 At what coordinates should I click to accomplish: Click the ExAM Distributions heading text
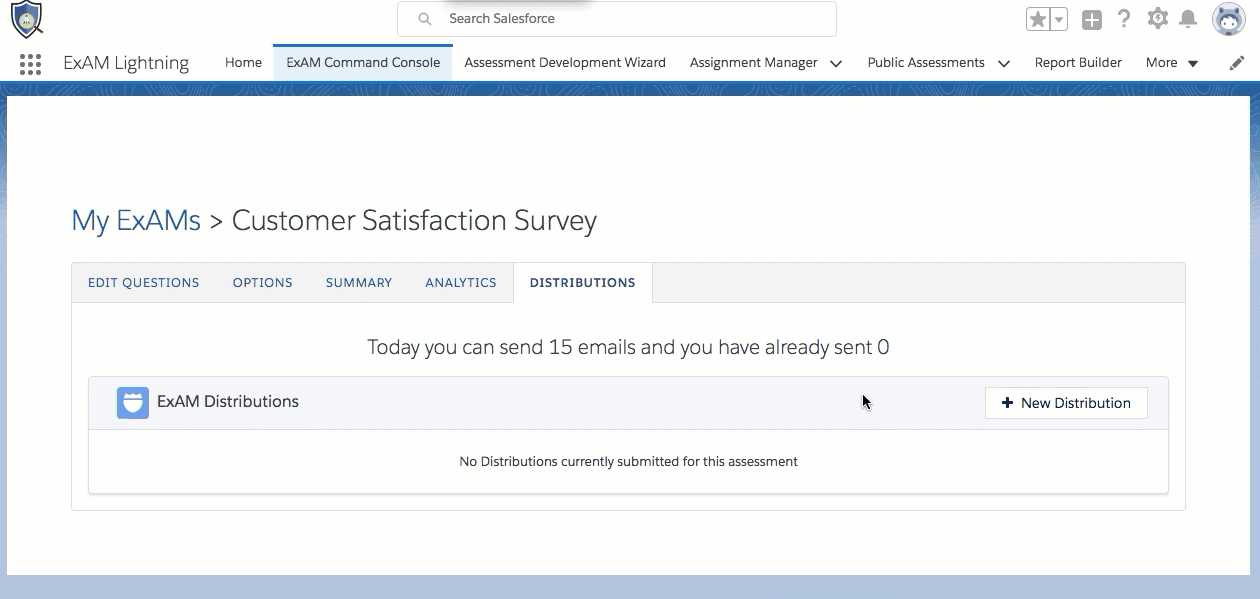228,402
